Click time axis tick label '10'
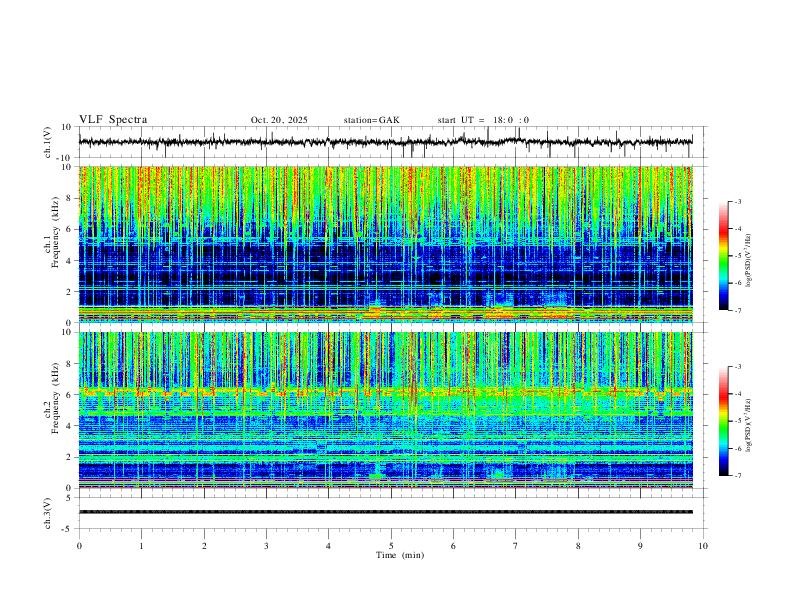Screen dimensions: 792x612 [703, 546]
